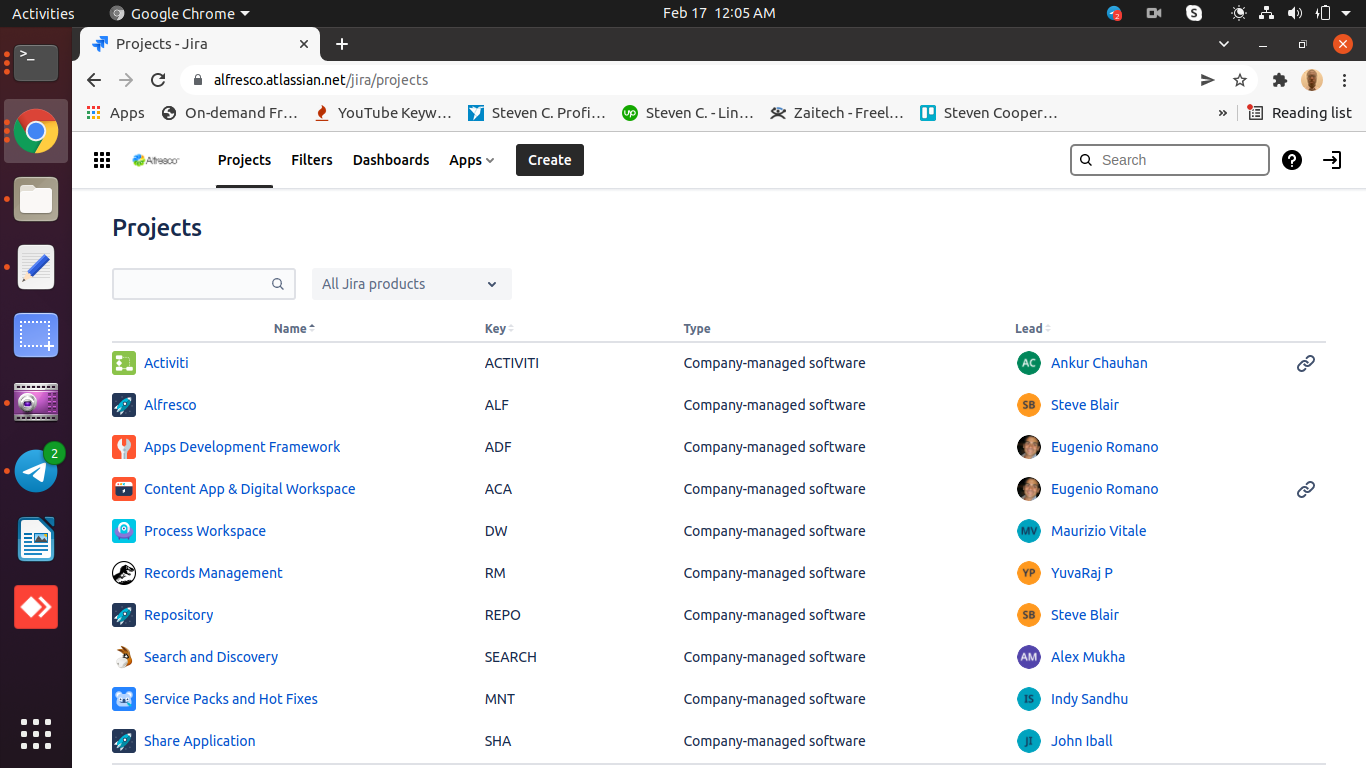Screen dimensions: 1366x768
Task: Open the Filters nav item
Action: [312, 160]
